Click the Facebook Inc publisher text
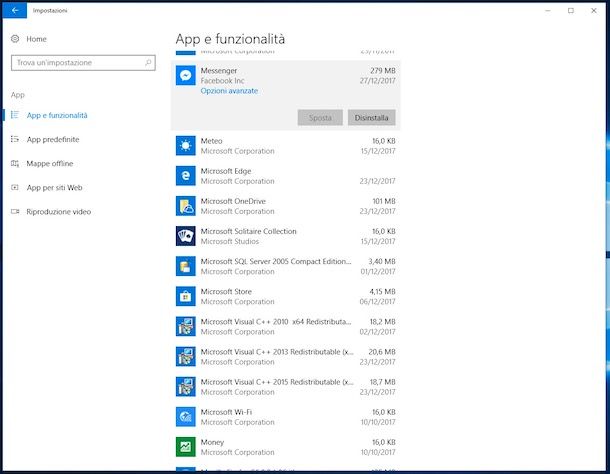 click(x=222, y=81)
